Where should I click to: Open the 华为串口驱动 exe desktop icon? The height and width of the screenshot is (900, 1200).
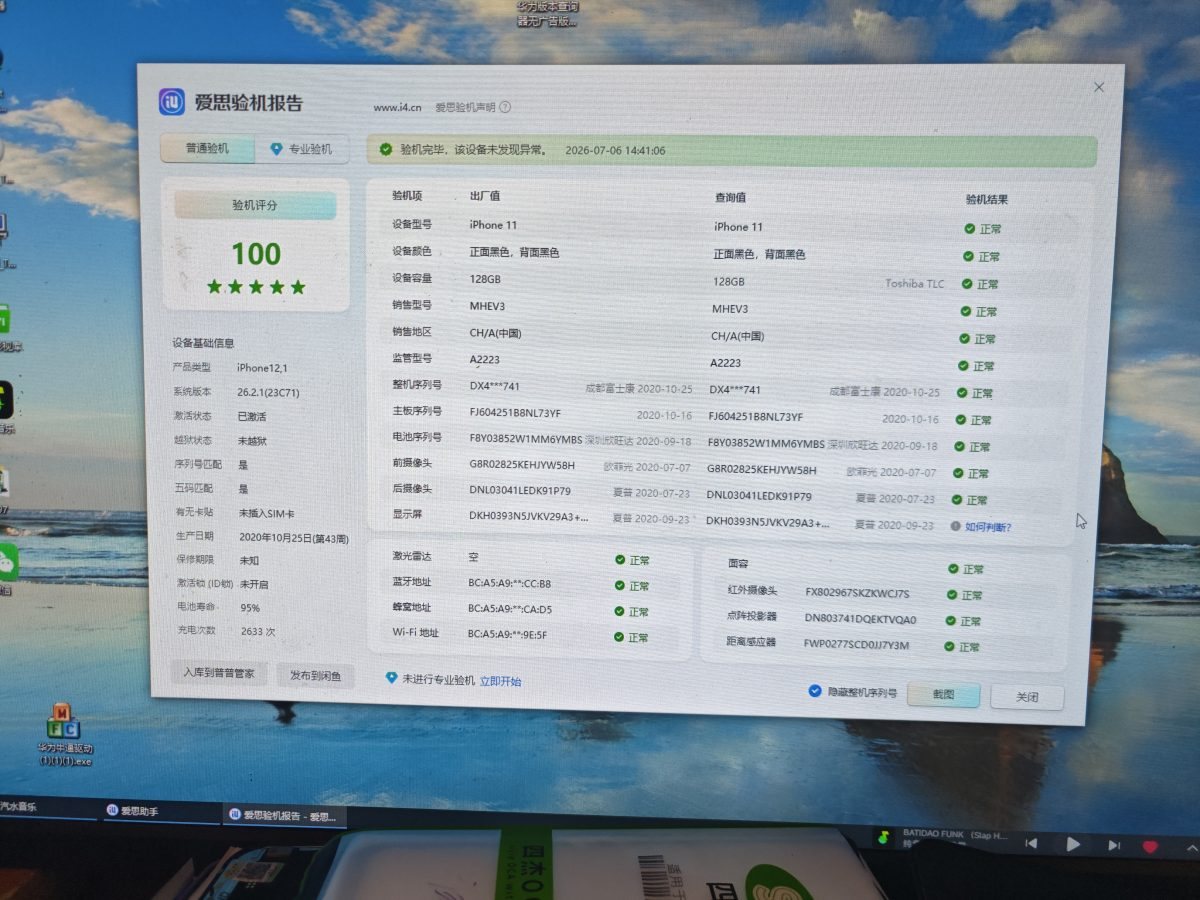tap(64, 721)
